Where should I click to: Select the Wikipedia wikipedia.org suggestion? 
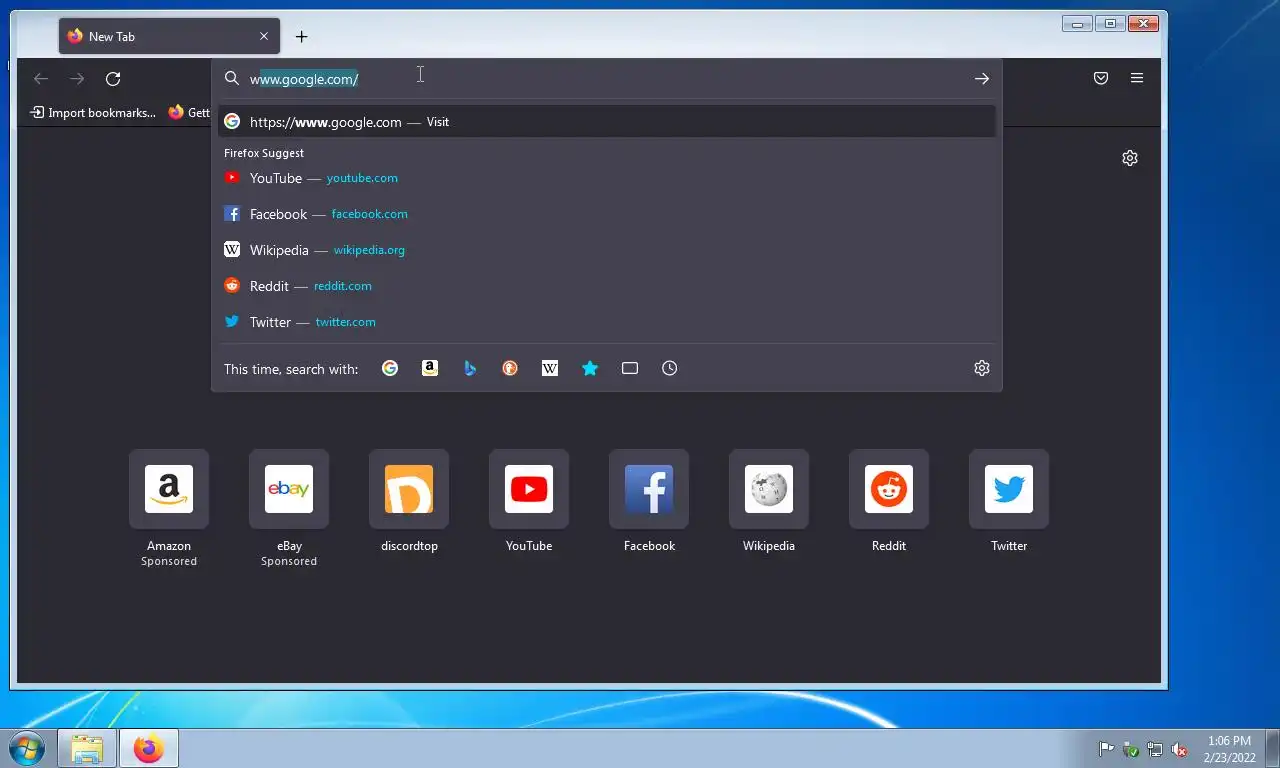coord(607,250)
